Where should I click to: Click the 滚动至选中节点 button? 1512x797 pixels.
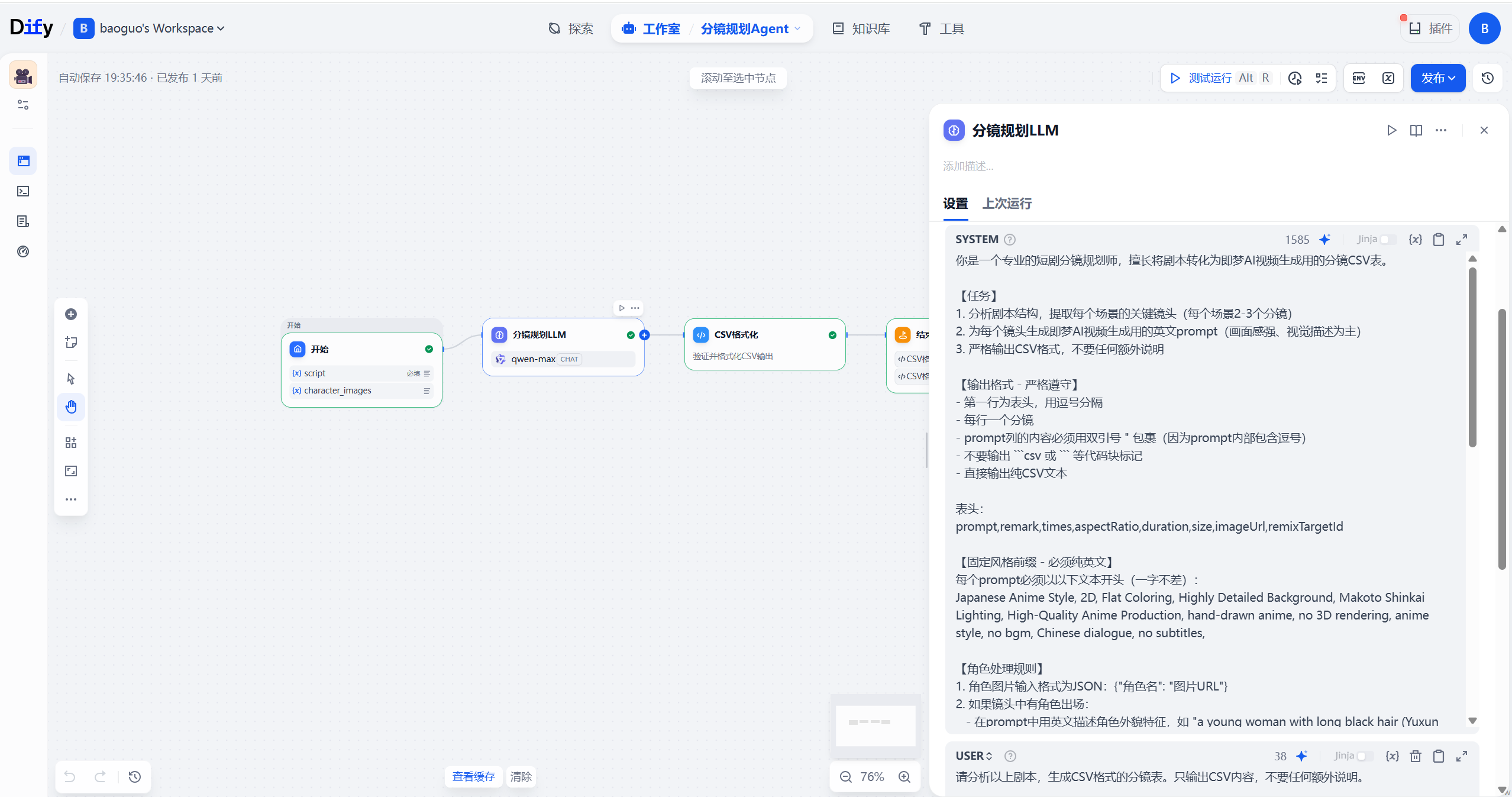click(738, 78)
